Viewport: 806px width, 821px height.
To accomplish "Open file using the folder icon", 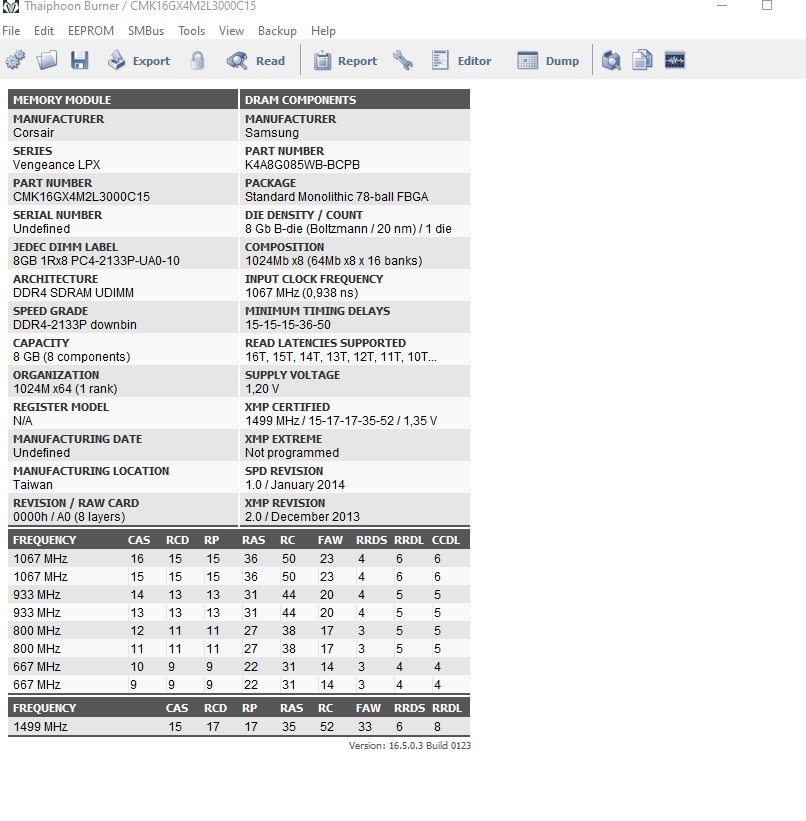I will (x=47, y=60).
